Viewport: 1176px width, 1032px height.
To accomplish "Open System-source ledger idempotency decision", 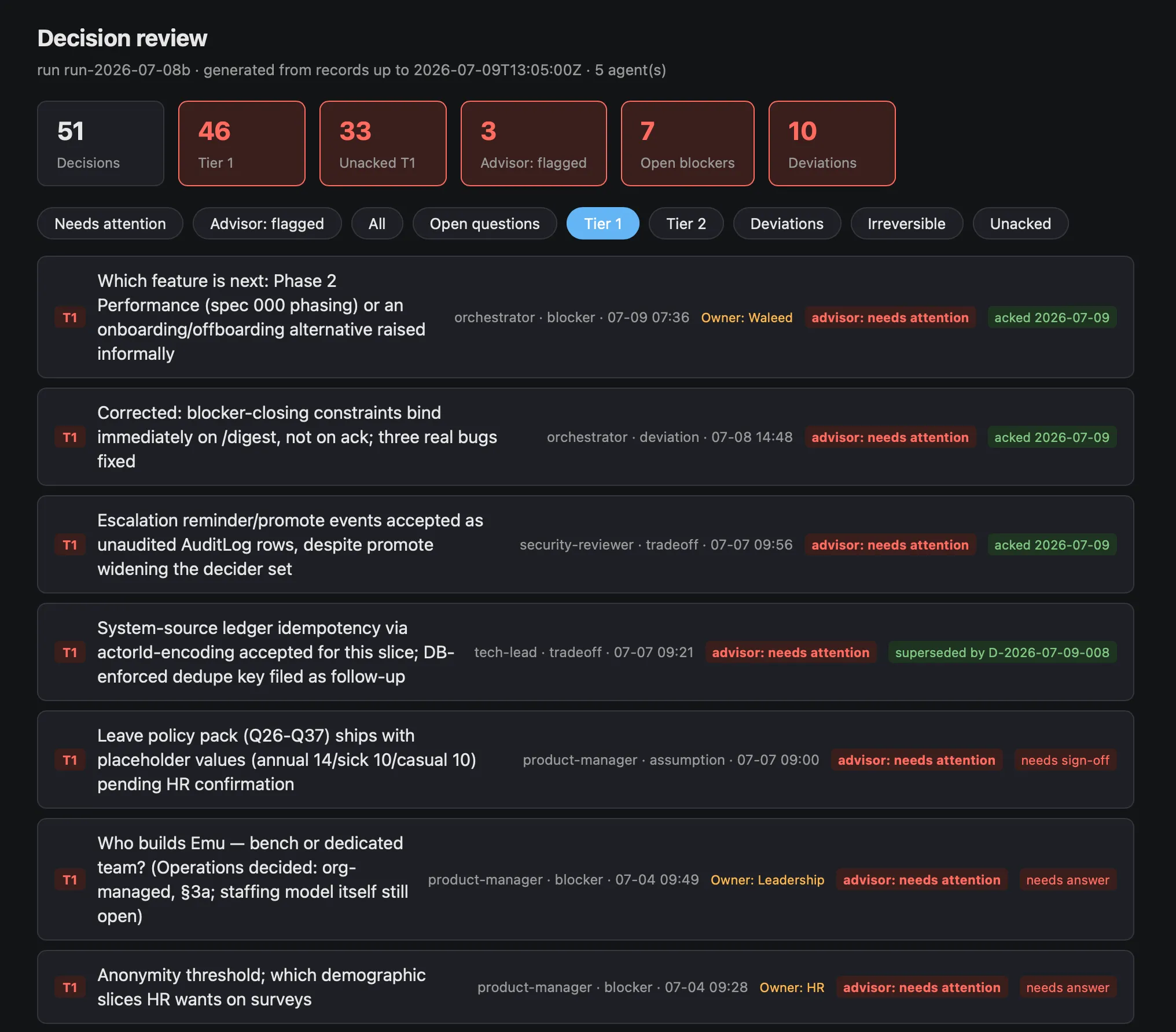I will 585,652.
